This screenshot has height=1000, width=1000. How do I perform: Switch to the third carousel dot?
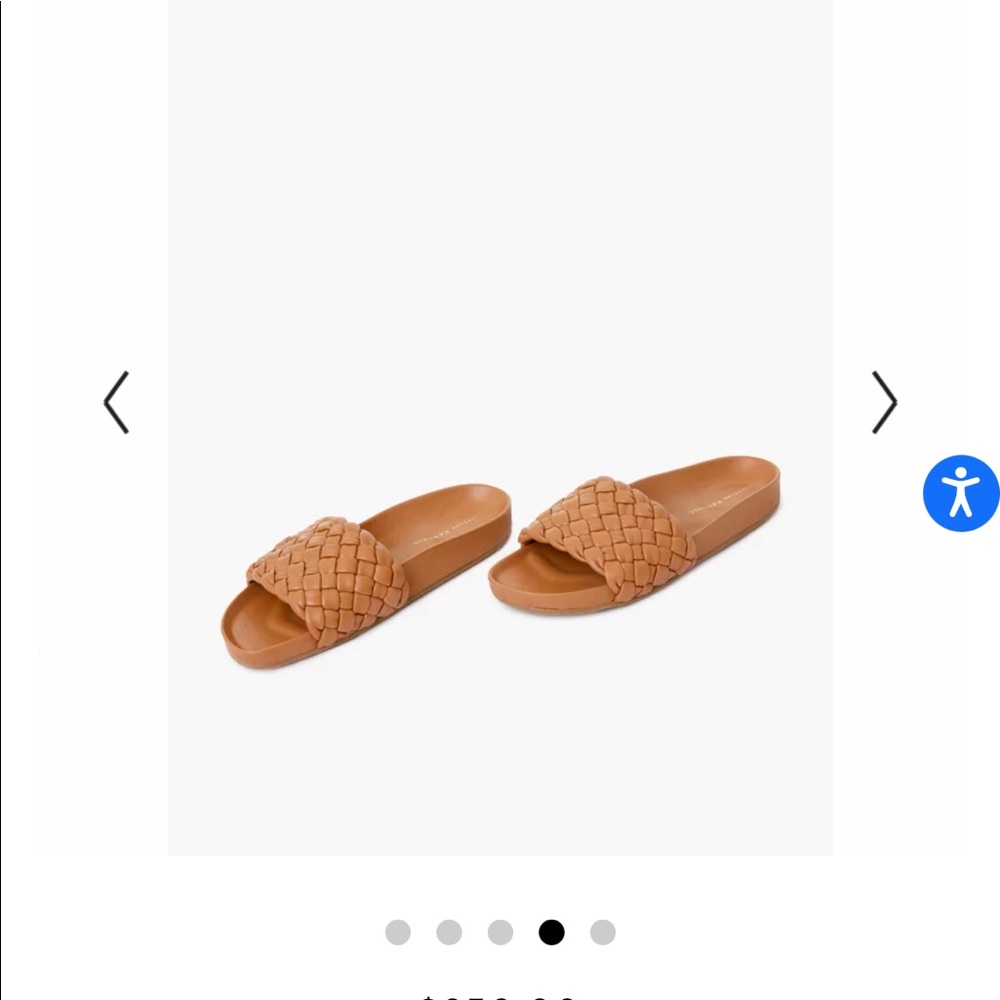[x=500, y=932]
